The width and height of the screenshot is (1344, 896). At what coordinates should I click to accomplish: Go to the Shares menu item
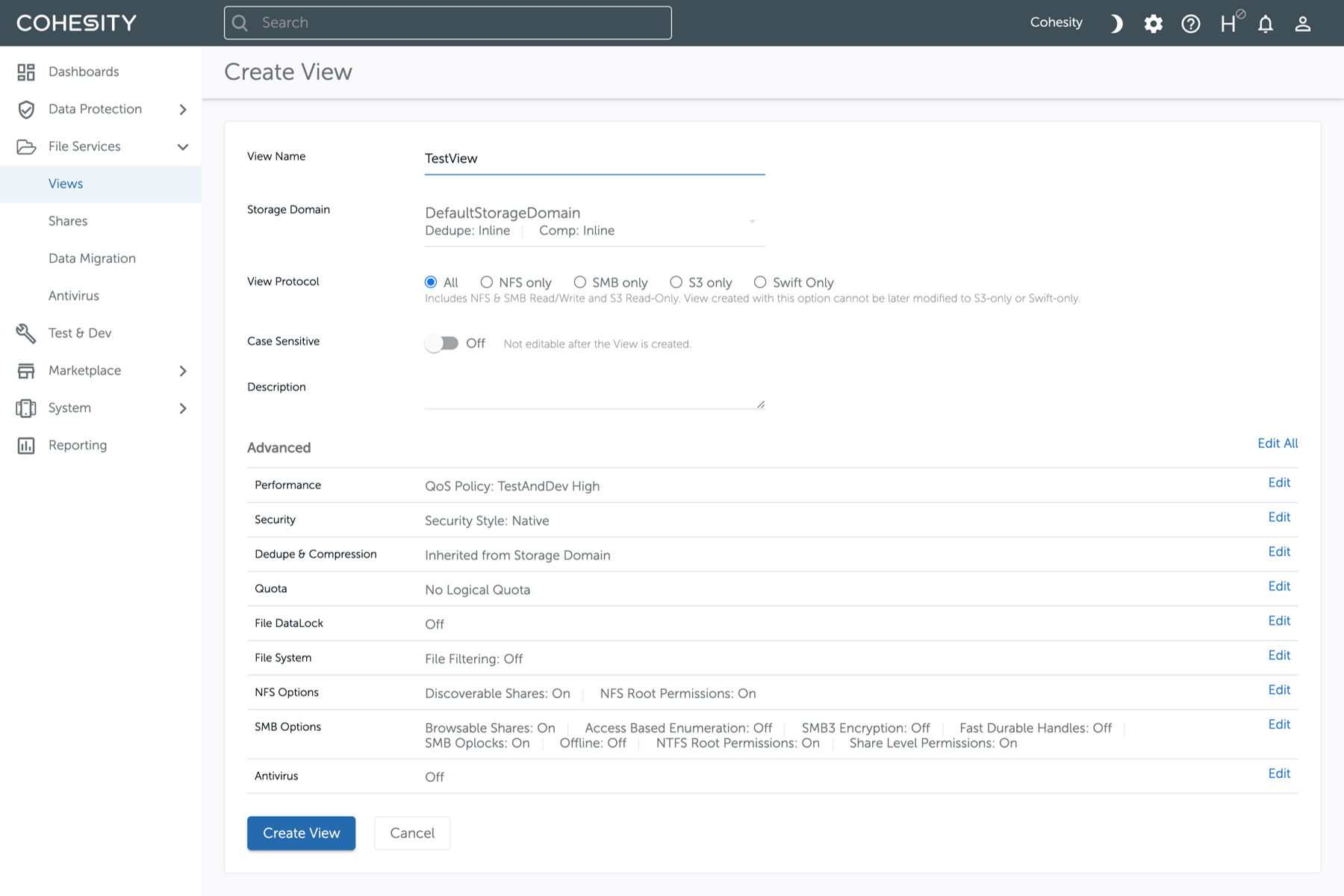click(68, 221)
